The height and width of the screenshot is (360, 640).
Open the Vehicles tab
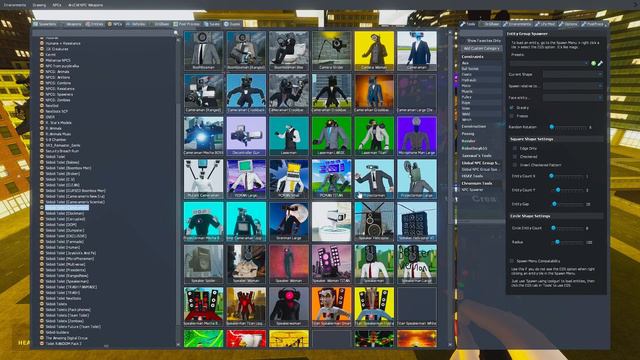point(136,24)
